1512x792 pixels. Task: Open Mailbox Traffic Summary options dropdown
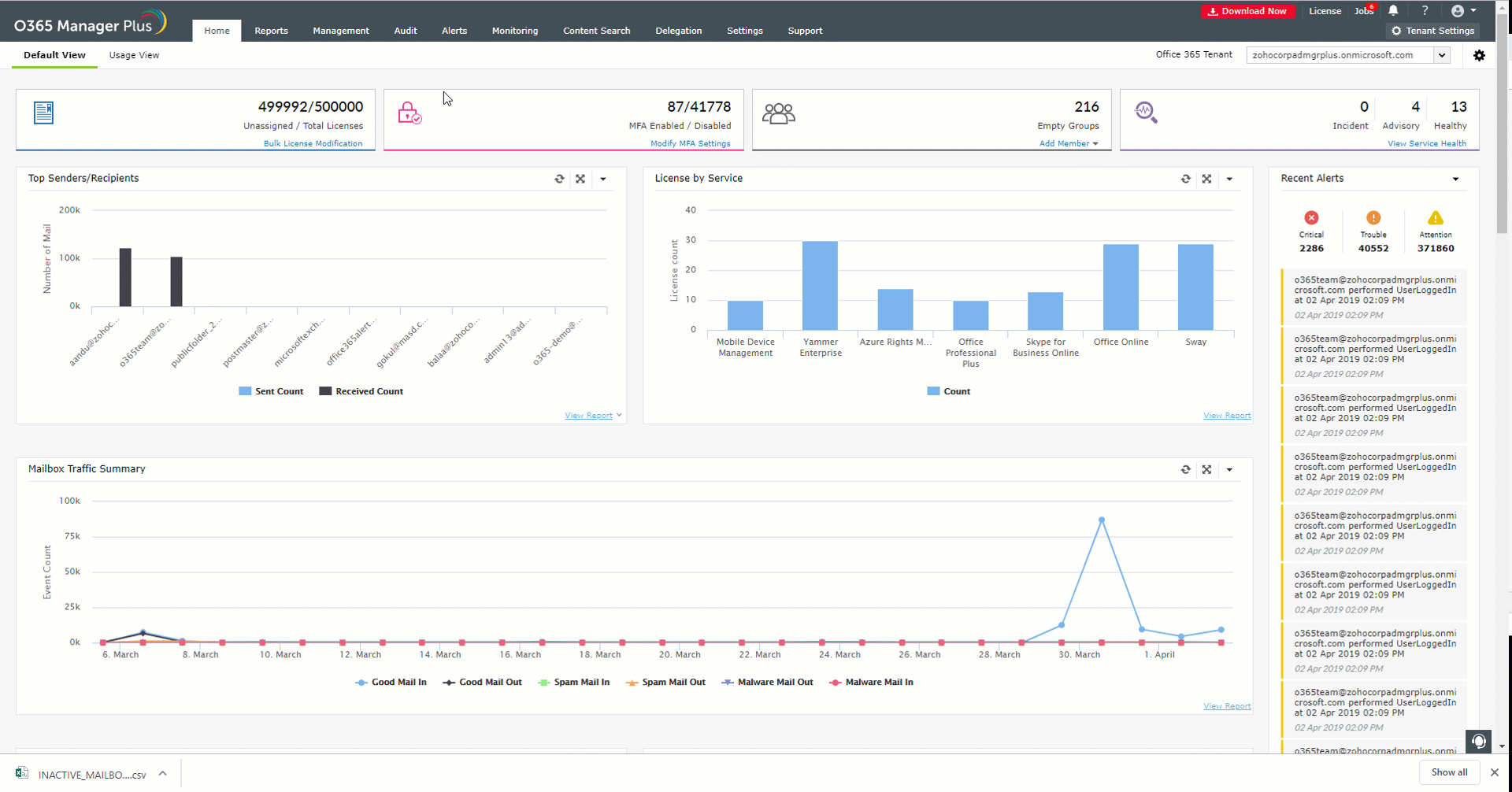click(x=1229, y=469)
